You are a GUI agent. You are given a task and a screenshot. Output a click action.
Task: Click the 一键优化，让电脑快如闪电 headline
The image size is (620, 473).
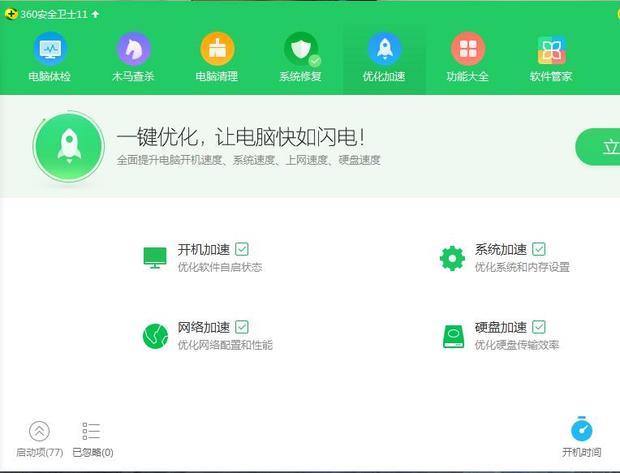[241, 137]
